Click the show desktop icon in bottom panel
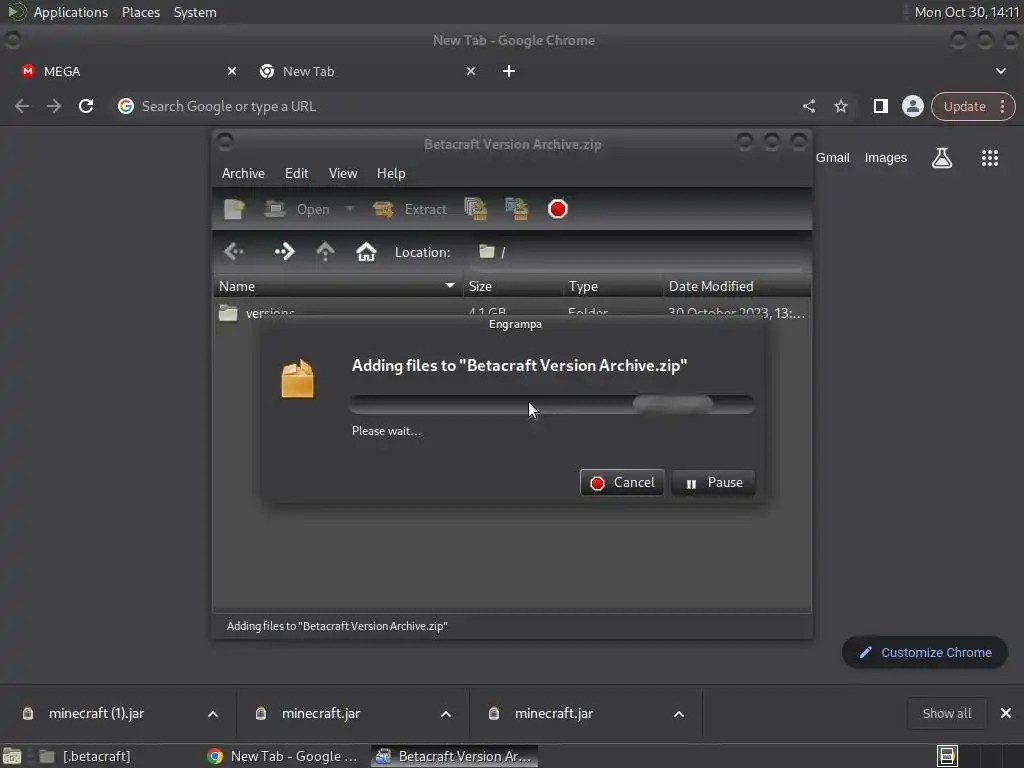 tap(12, 756)
